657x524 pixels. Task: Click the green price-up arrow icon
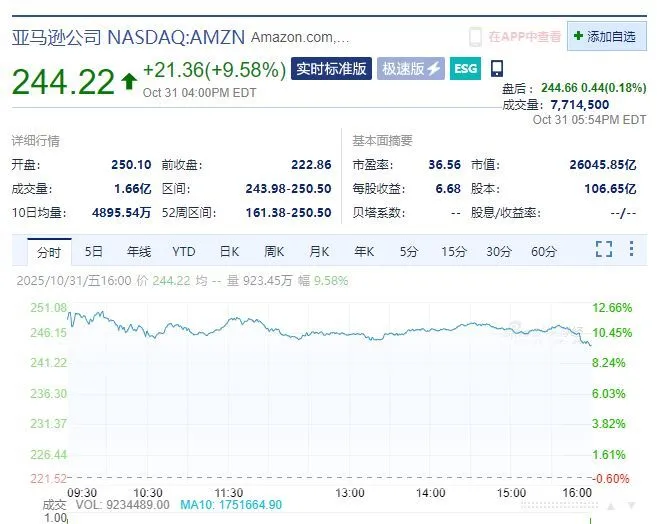coord(128,83)
